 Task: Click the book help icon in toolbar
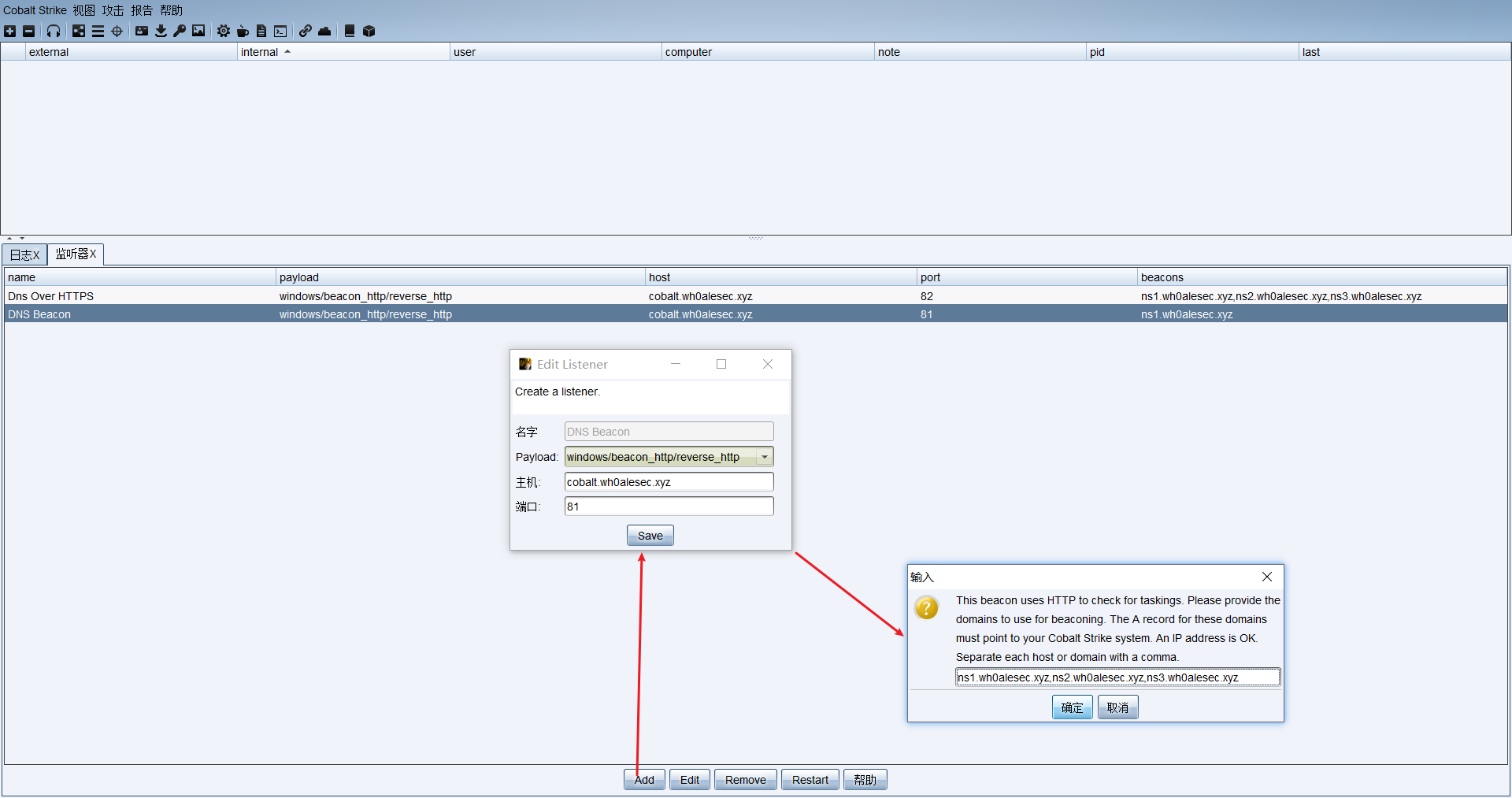(350, 31)
